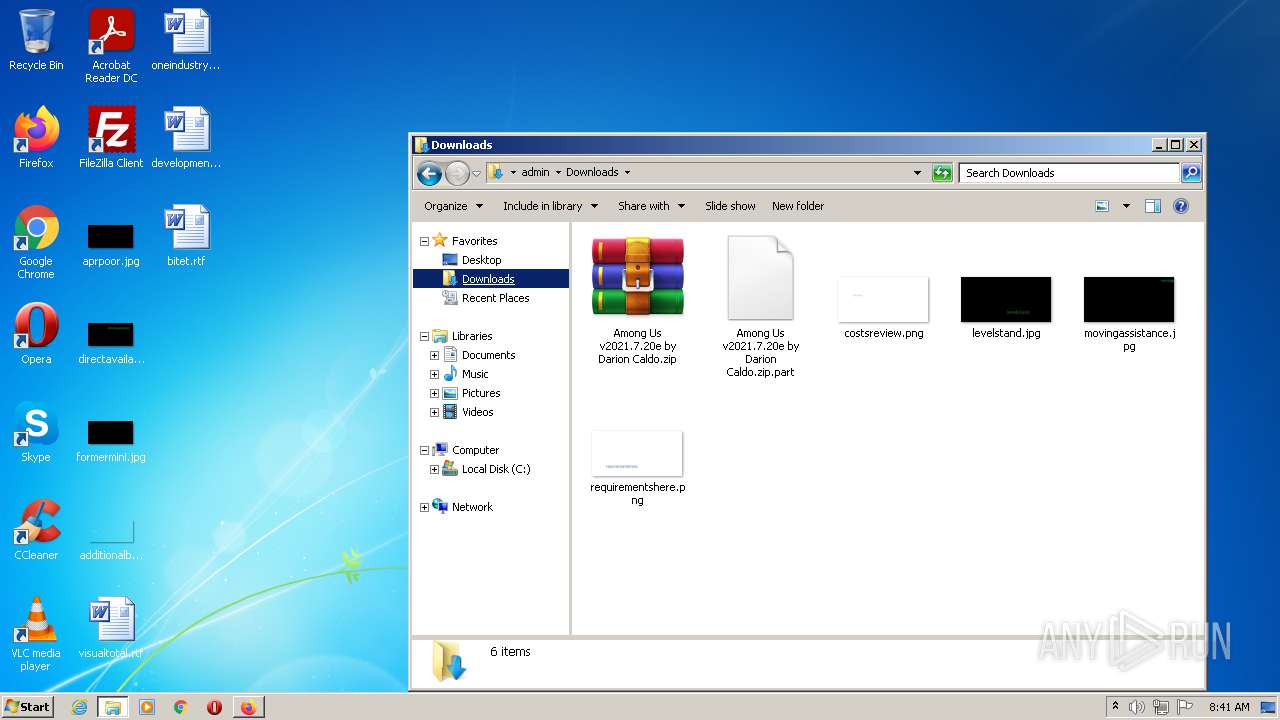Image resolution: width=1280 pixels, height=720 pixels.
Task: Expand the Music library node
Action: [x=434, y=374]
